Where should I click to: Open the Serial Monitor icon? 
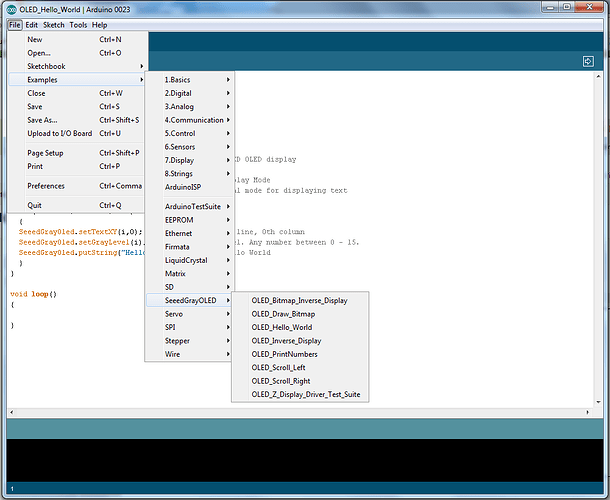coord(588,61)
